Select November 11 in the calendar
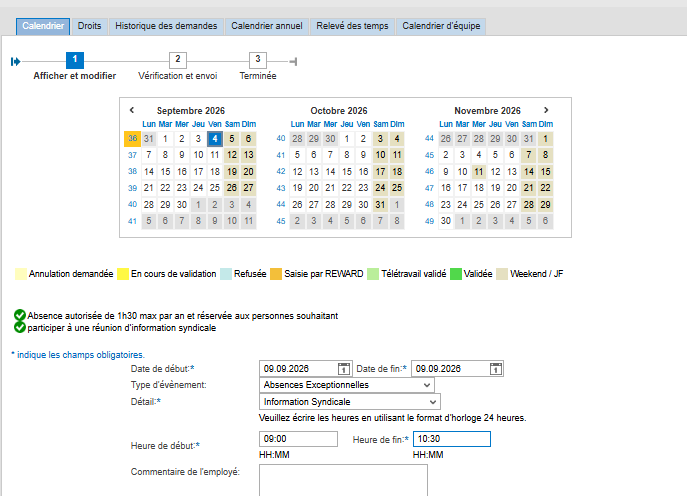The height and width of the screenshot is (496, 687). (x=479, y=171)
